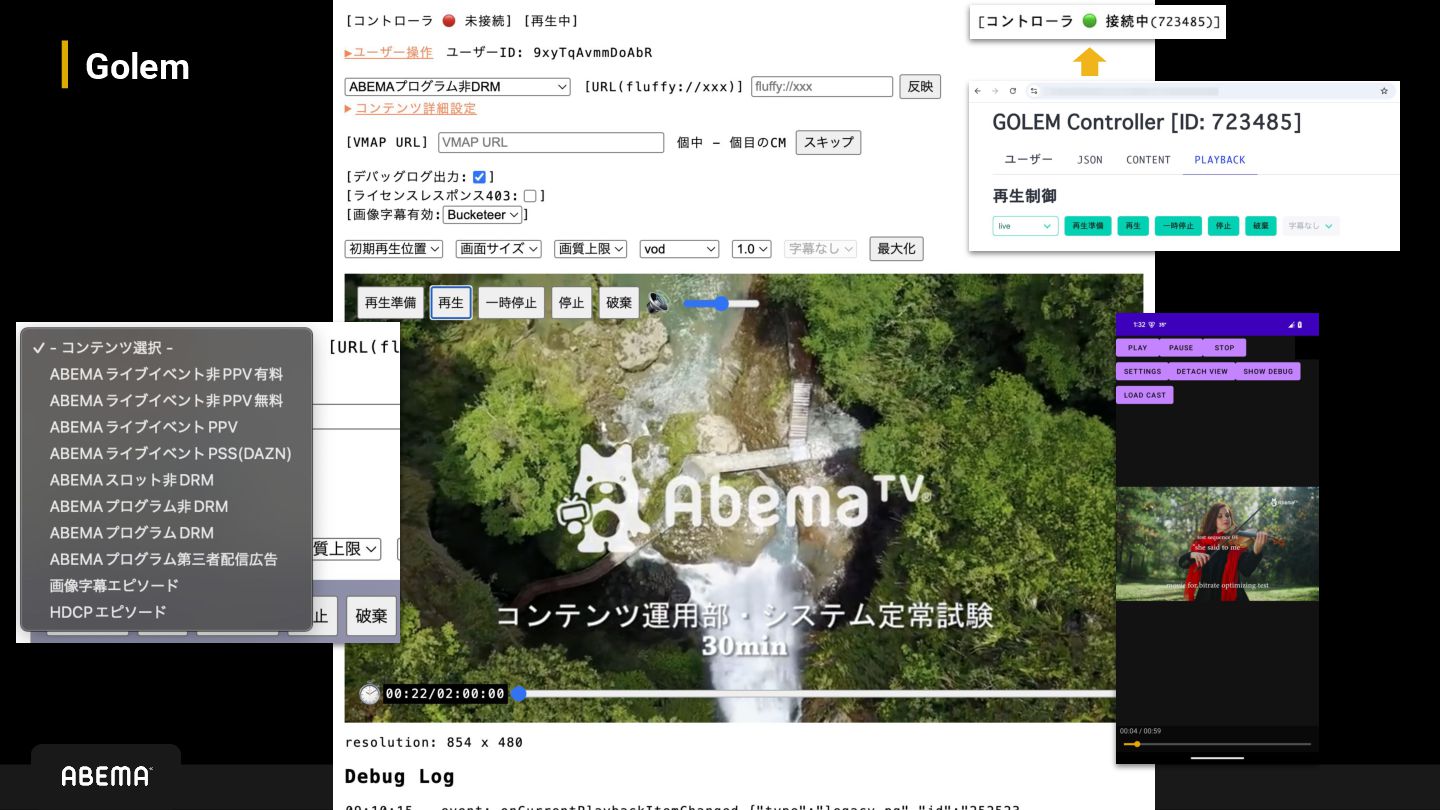The width and height of the screenshot is (1440, 810).
Task: Tap PAUSE in the phone app
Action: click(1181, 348)
